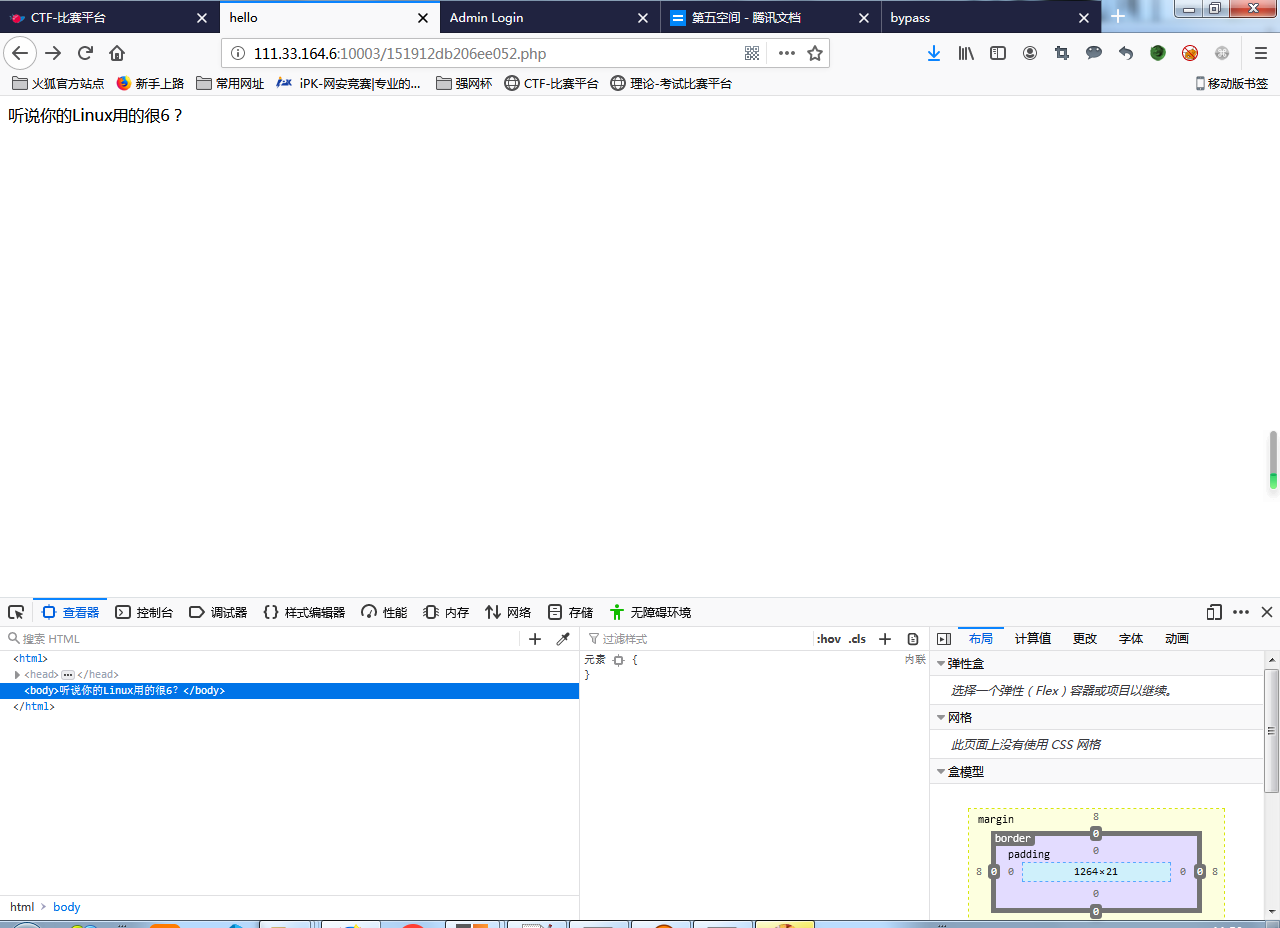1280x928 pixels.
Task: Toggle the .cls class panel
Action: [857, 639]
